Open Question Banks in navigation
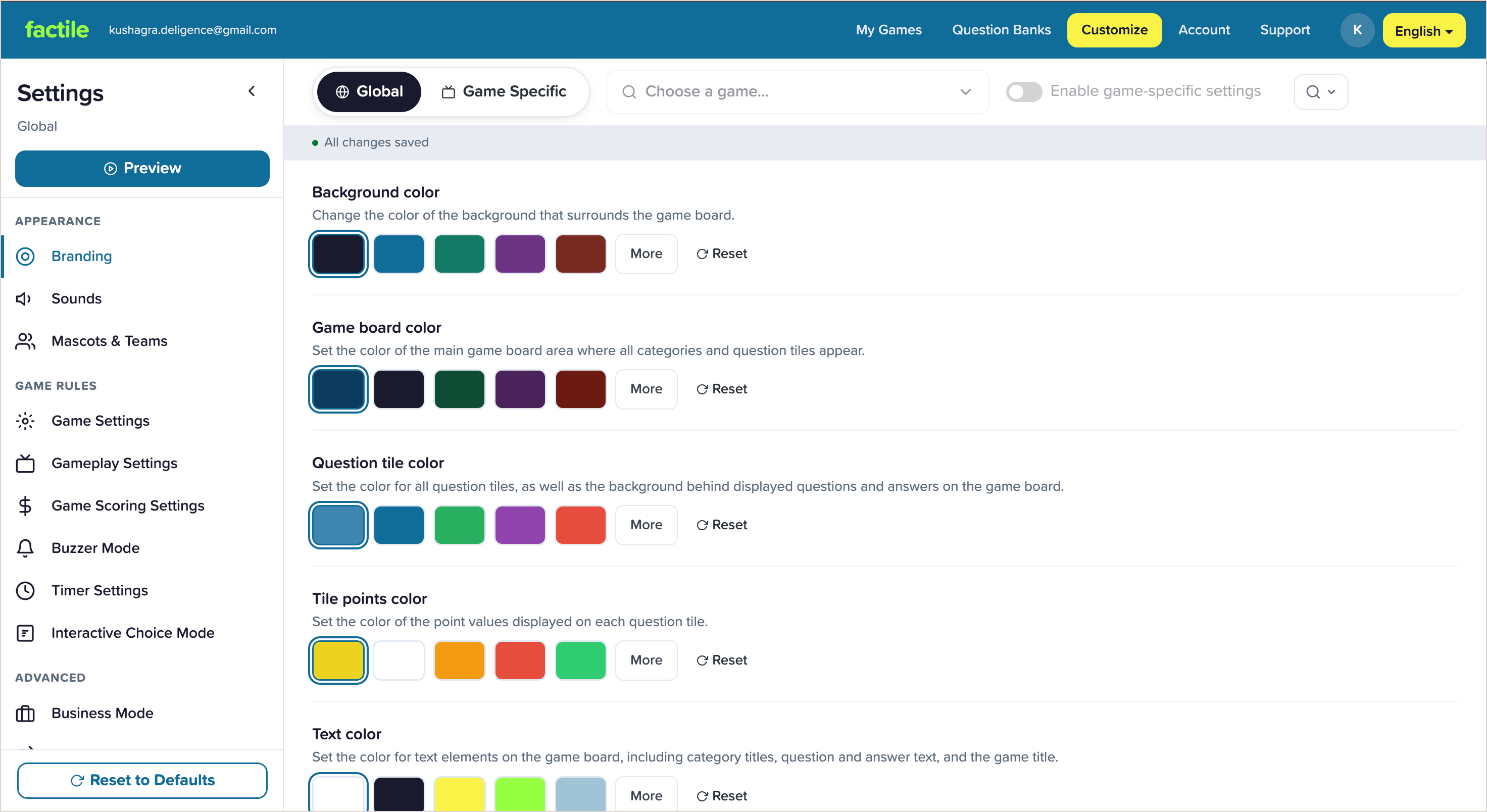1487x812 pixels. coord(1001,30)
